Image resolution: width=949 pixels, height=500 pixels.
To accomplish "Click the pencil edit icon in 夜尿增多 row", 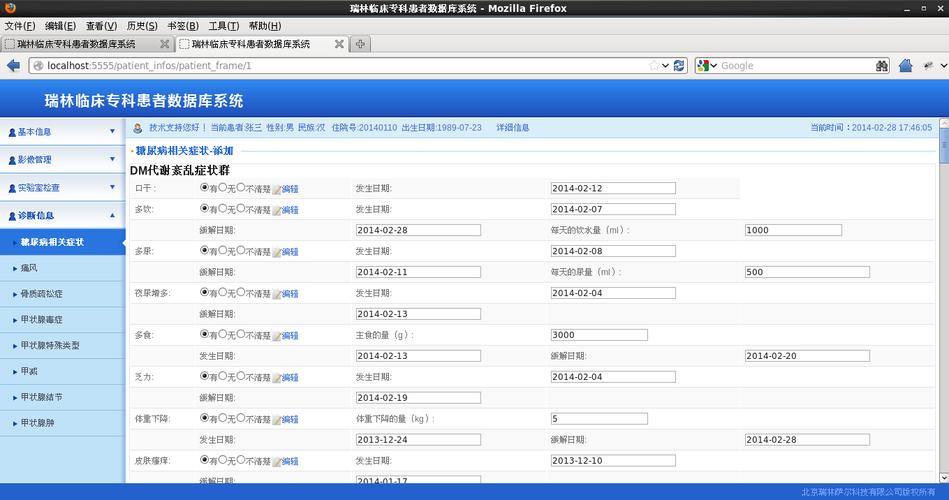I will click(277, 294).
